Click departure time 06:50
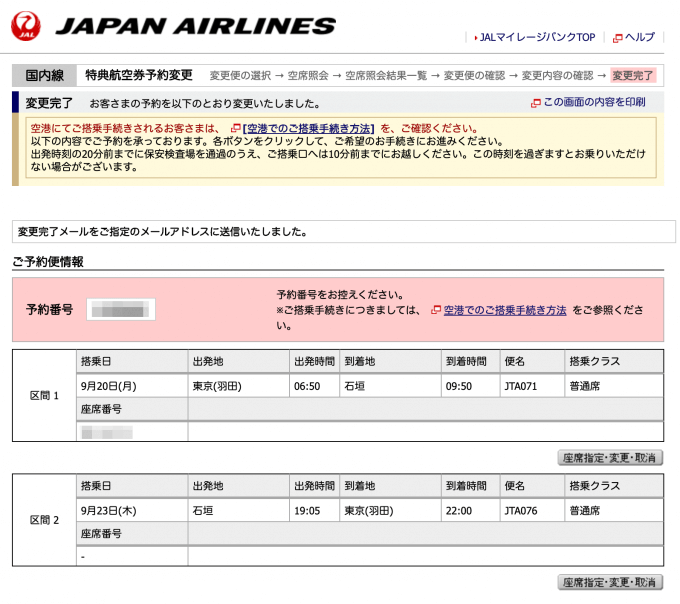 pyautogui.click(x=307, y=386)
